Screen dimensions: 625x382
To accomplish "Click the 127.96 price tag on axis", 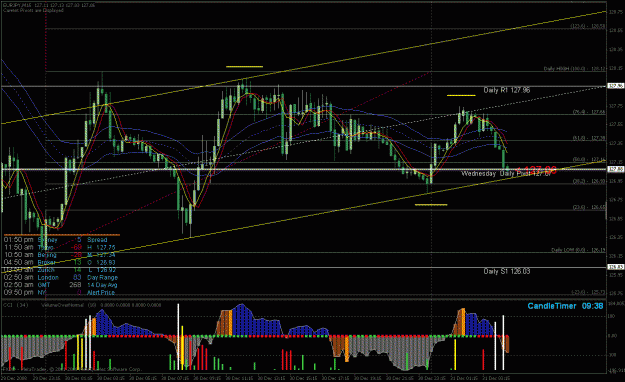I will point(615,86).
